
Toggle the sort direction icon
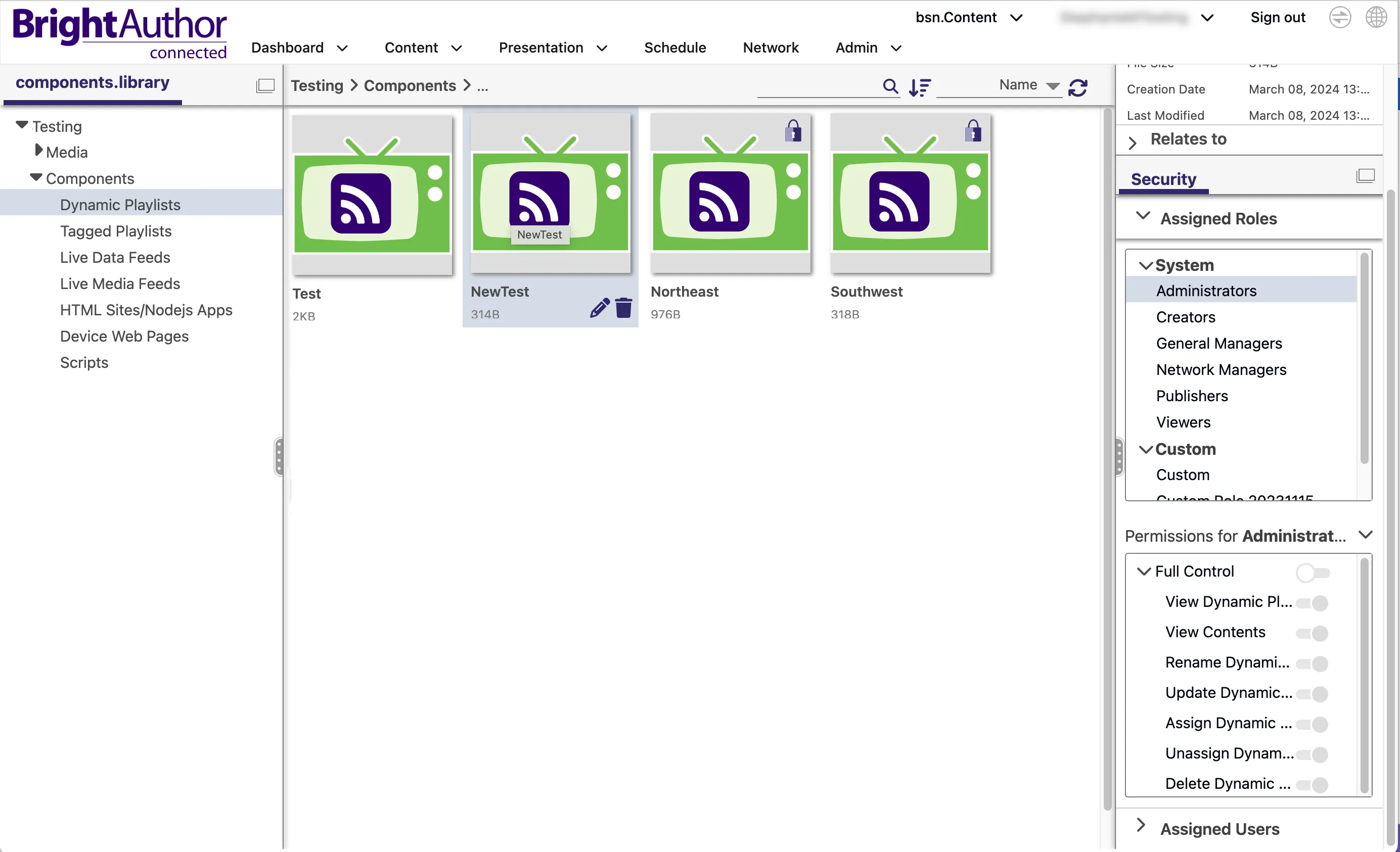[x=919, y=87]
